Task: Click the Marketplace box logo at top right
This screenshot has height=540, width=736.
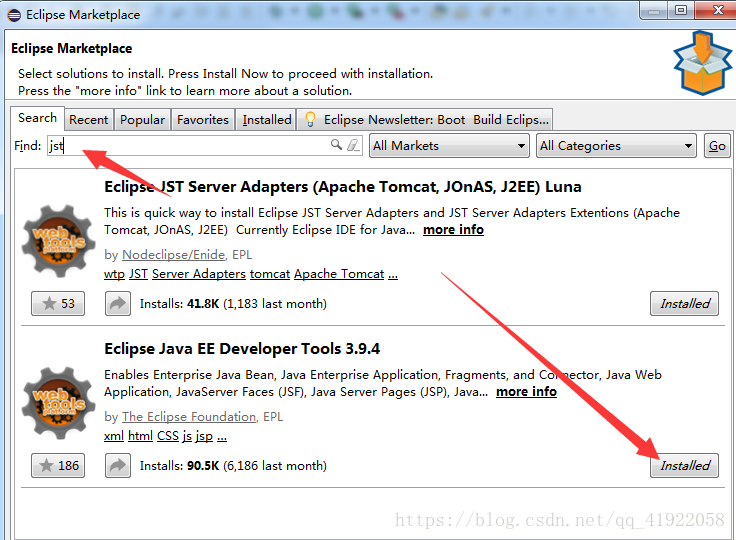Action: point(703,63)
